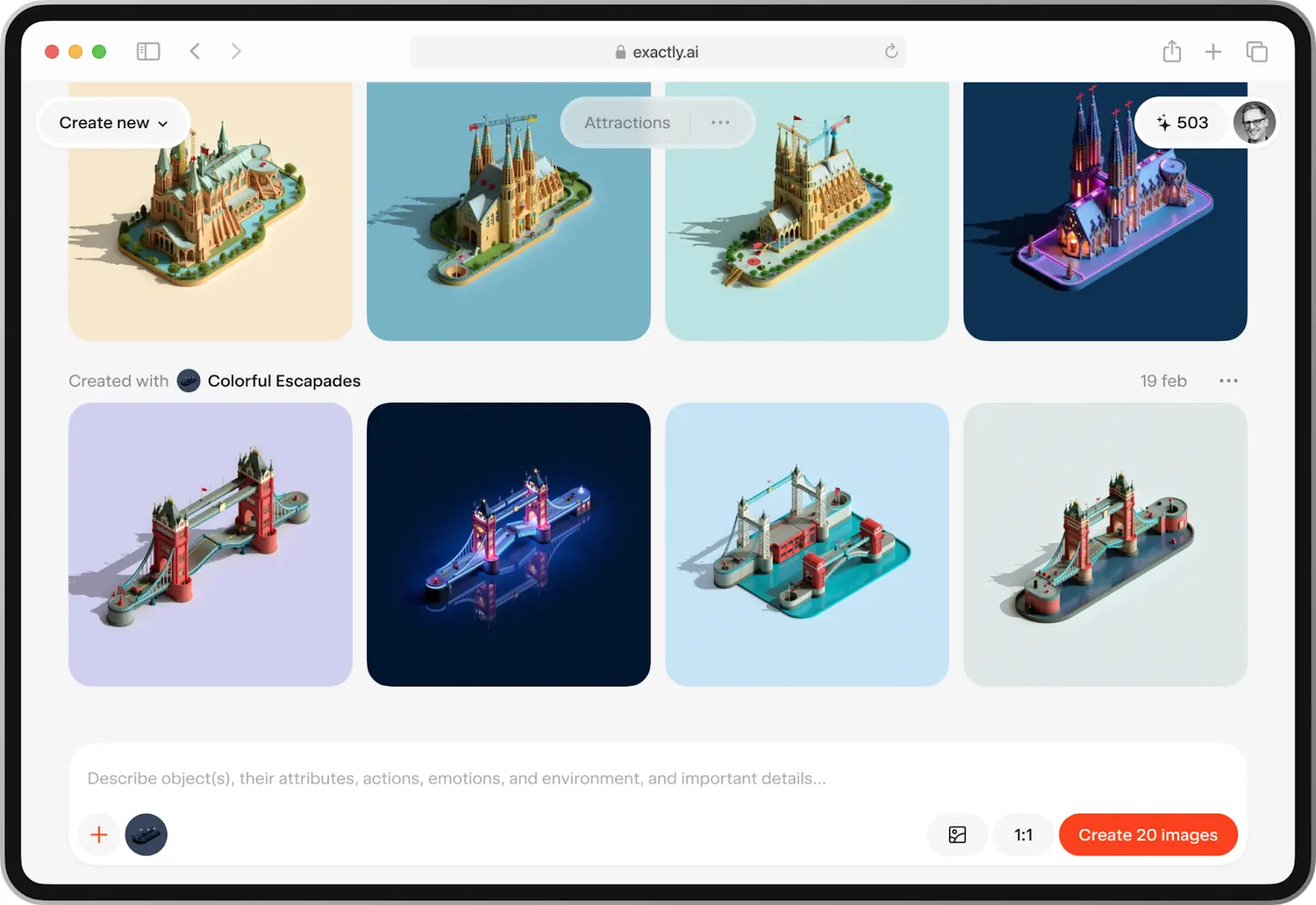The image size is (1316, 905).
Task: Open the 19 feb batch options menu
Action: [x=1228, y=381]
